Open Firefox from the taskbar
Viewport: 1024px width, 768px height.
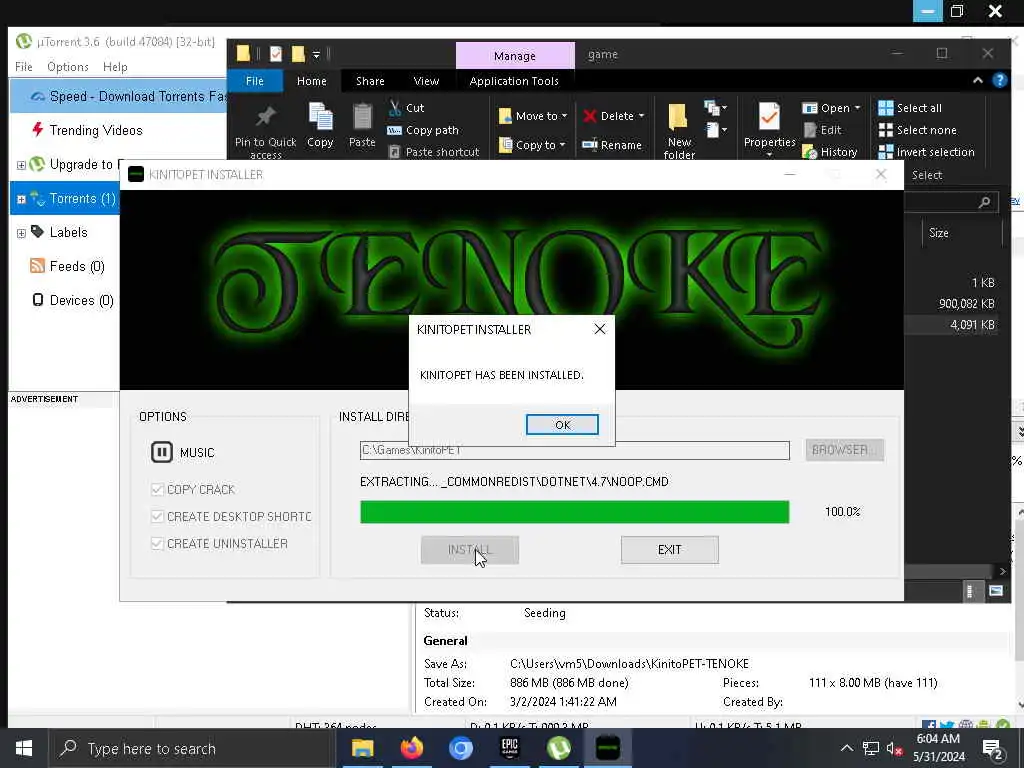pyautogui.click(x=411, y=748)
